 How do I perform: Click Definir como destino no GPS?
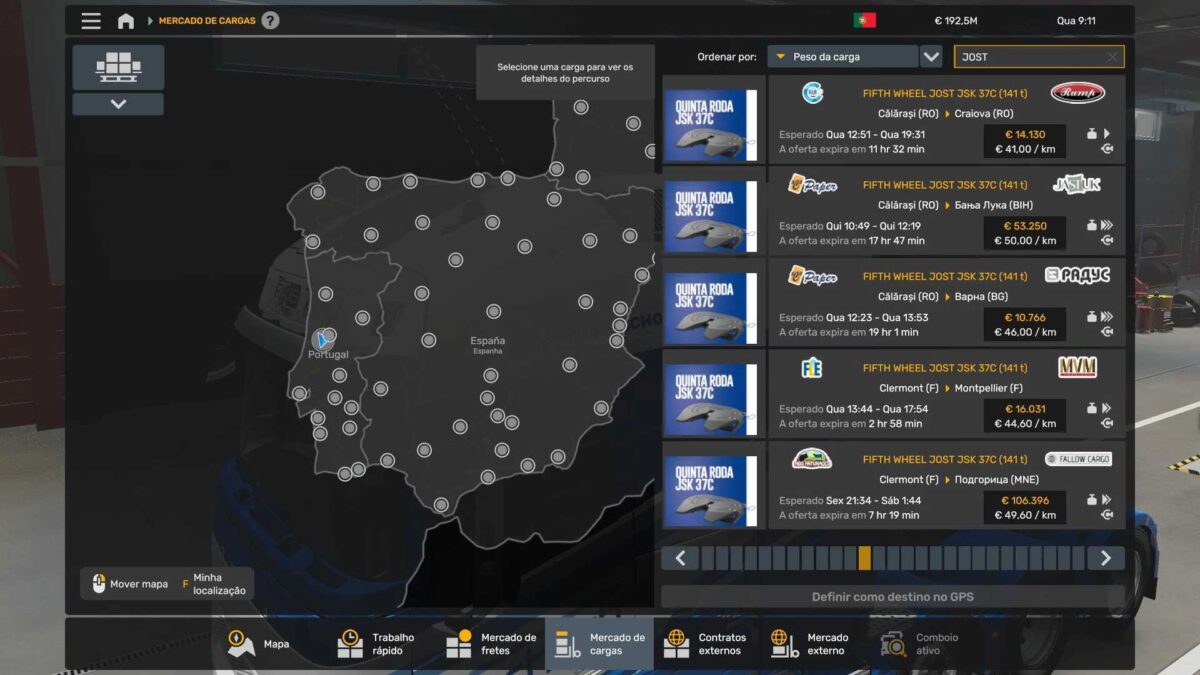click(x=892, y=597)
